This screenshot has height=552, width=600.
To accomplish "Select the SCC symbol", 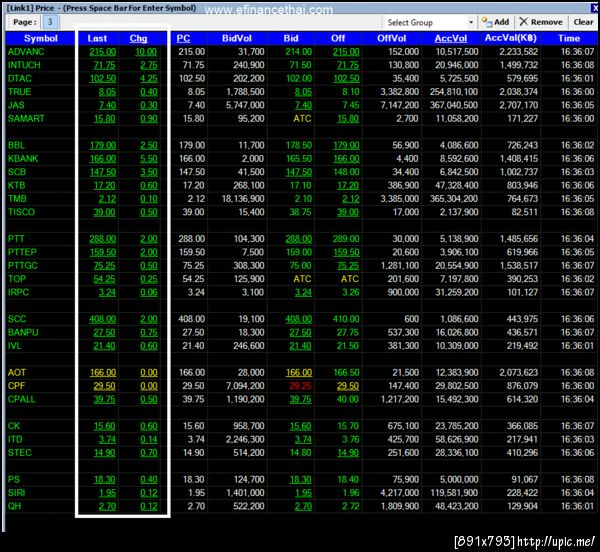I will tap(17, 319).
